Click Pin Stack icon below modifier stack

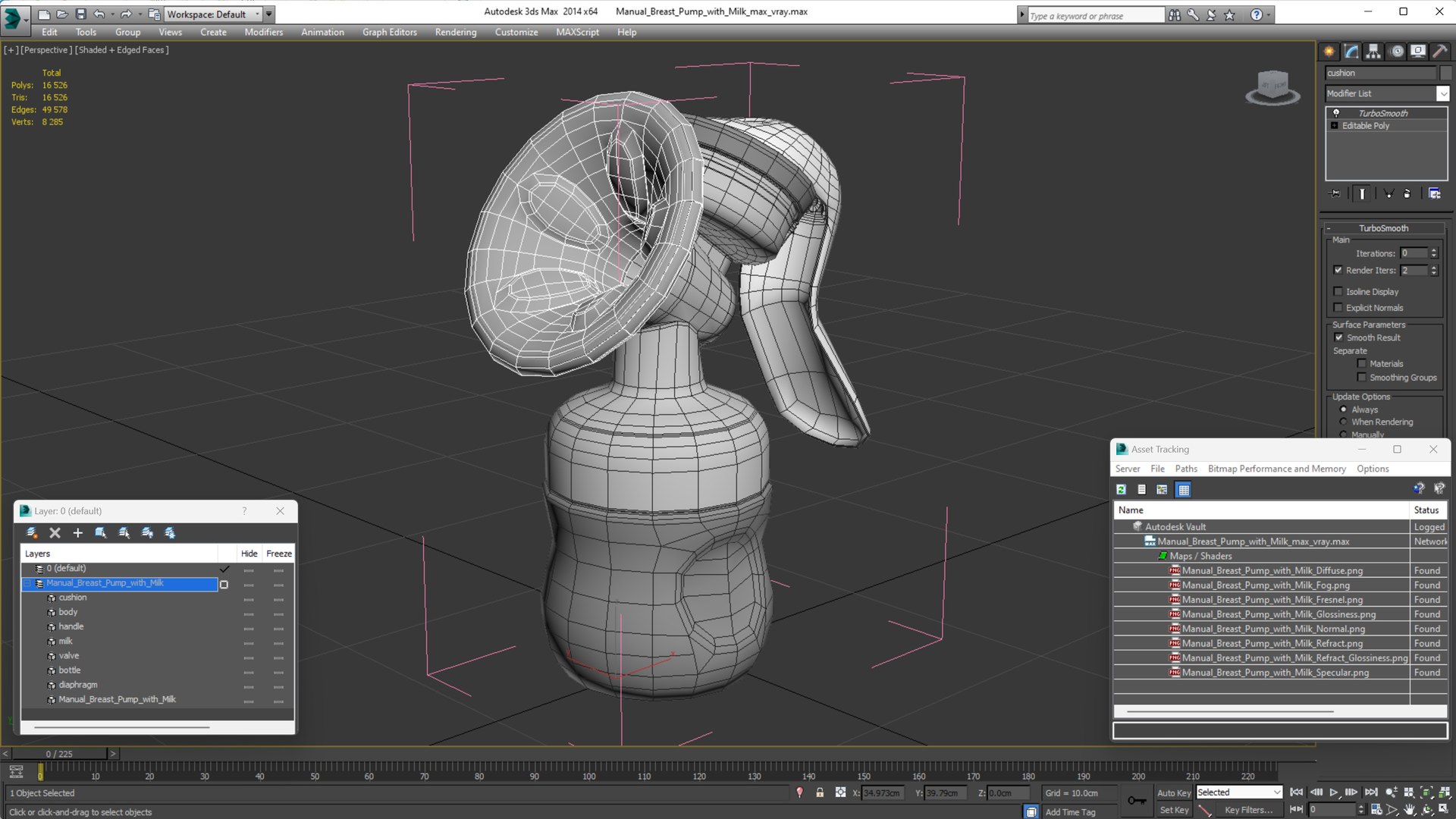(x=1335, y=194)
